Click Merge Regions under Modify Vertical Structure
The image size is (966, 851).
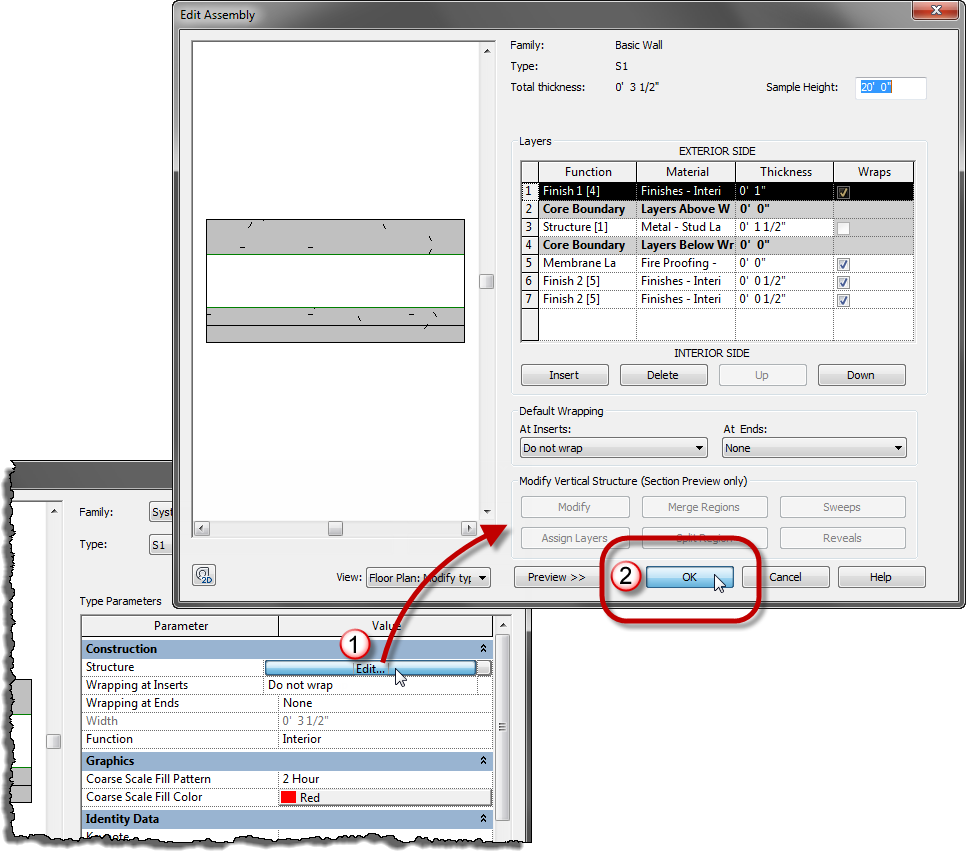pyautogui.click(x=704, y=507)
